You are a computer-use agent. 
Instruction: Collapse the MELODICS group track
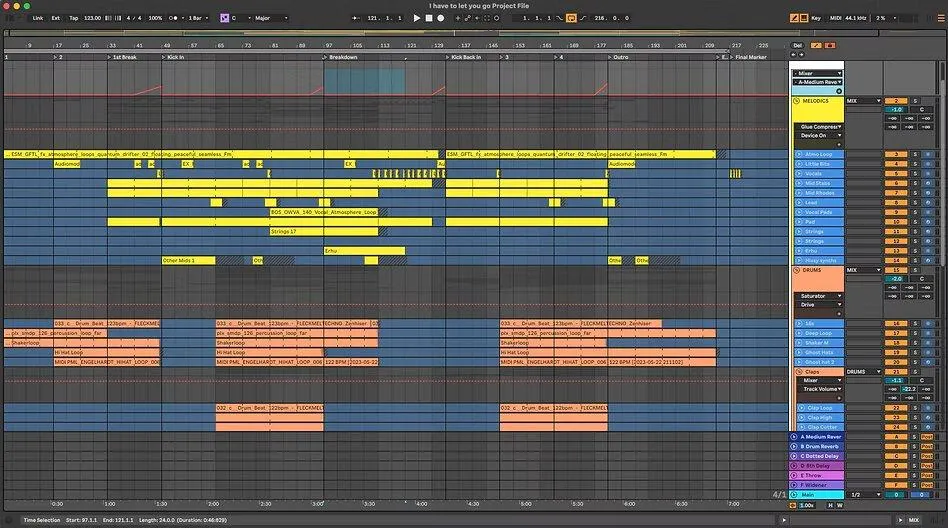[x=796, y=101]
